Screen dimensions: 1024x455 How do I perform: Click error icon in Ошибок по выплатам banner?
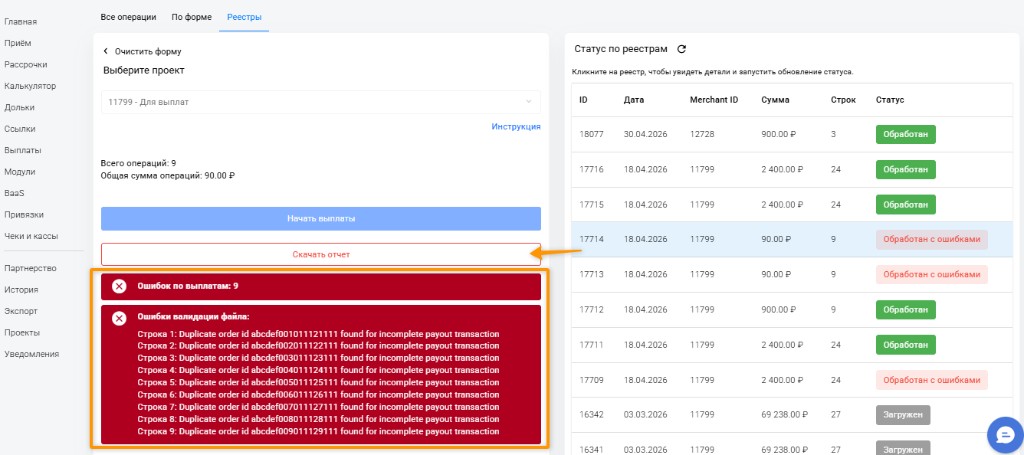pyautogui.click(x=119, y=286)
